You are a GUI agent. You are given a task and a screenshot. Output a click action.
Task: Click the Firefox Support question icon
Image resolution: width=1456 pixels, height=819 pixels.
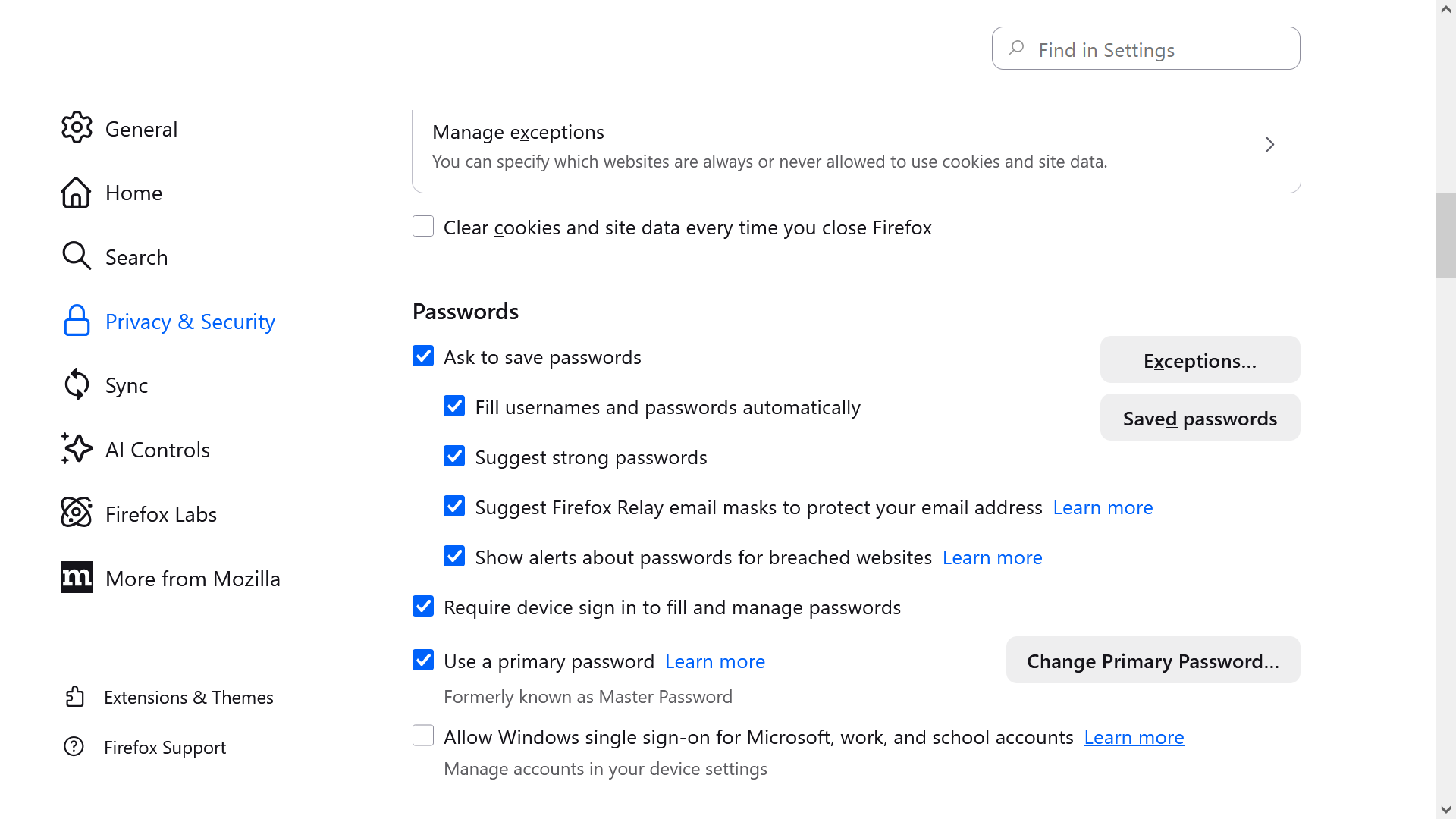[74, 747]
